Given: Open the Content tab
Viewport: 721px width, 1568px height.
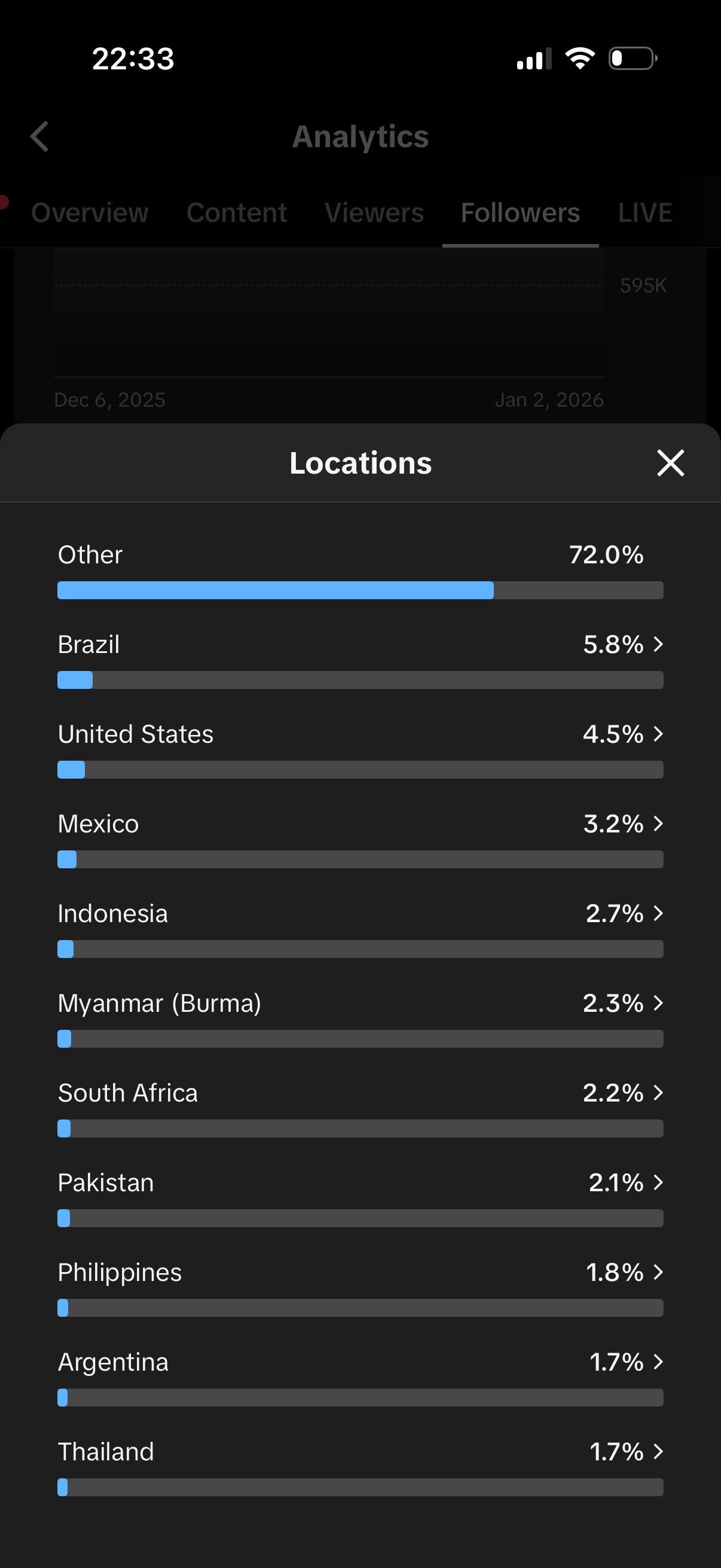Looking at the screenshot, I should point(237,213).
